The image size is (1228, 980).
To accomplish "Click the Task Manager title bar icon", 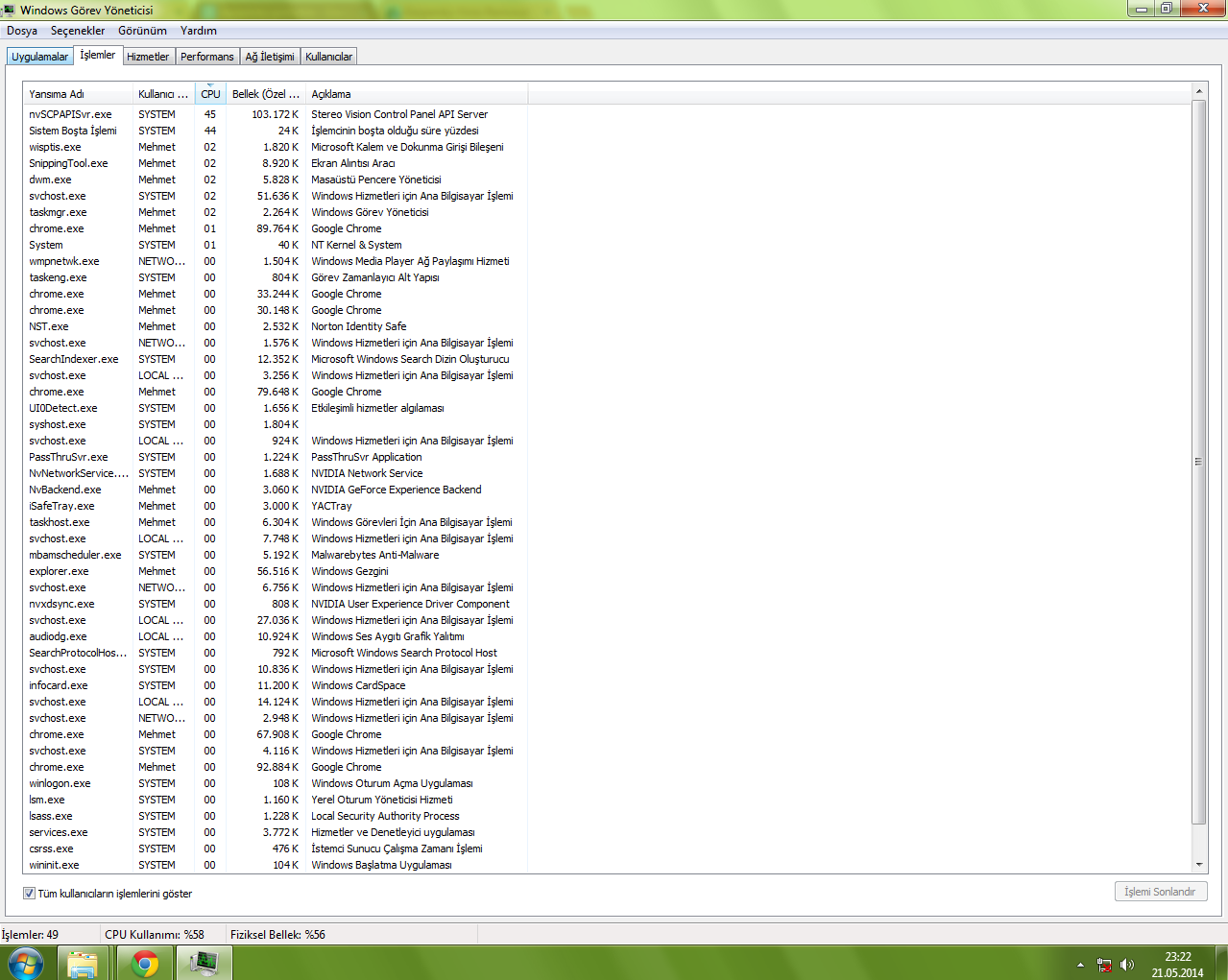I will (x=9, y=10).
